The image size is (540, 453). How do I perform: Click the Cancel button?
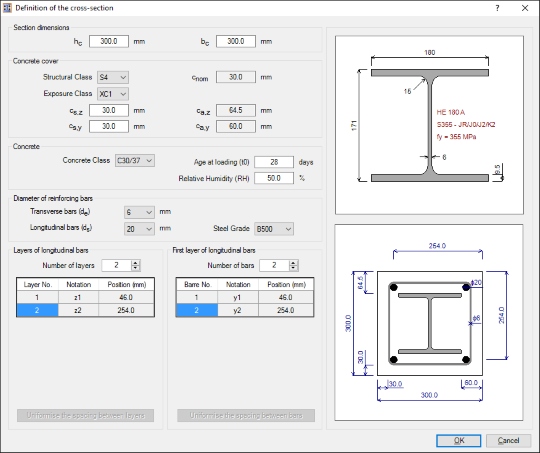coord(508,441)
